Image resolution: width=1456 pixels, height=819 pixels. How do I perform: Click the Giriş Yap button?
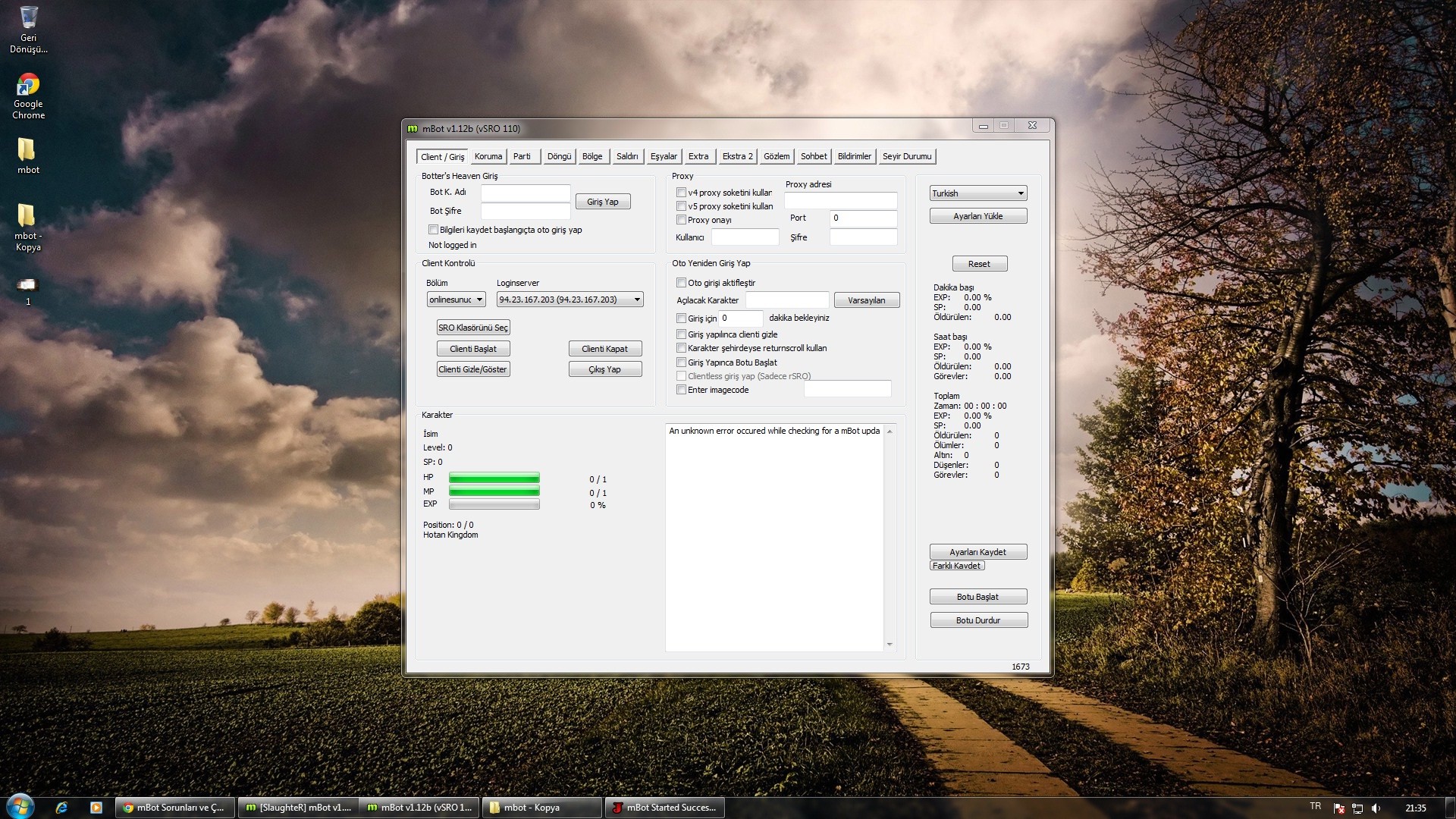click(x=603, y=202)
